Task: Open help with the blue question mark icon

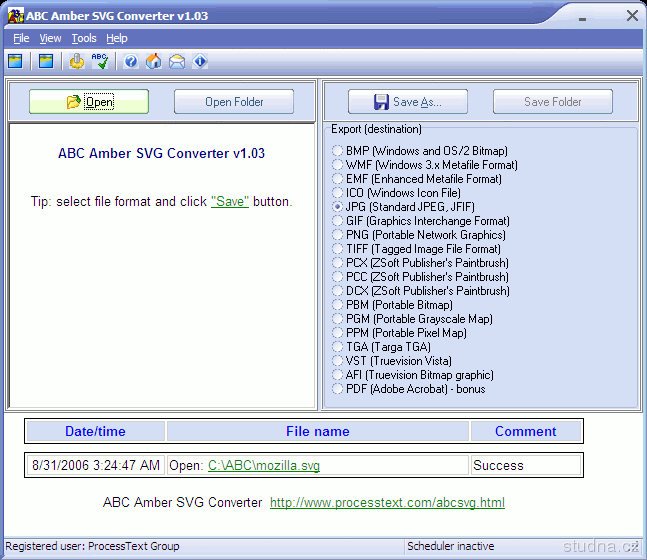Action: tap(131, 61)
